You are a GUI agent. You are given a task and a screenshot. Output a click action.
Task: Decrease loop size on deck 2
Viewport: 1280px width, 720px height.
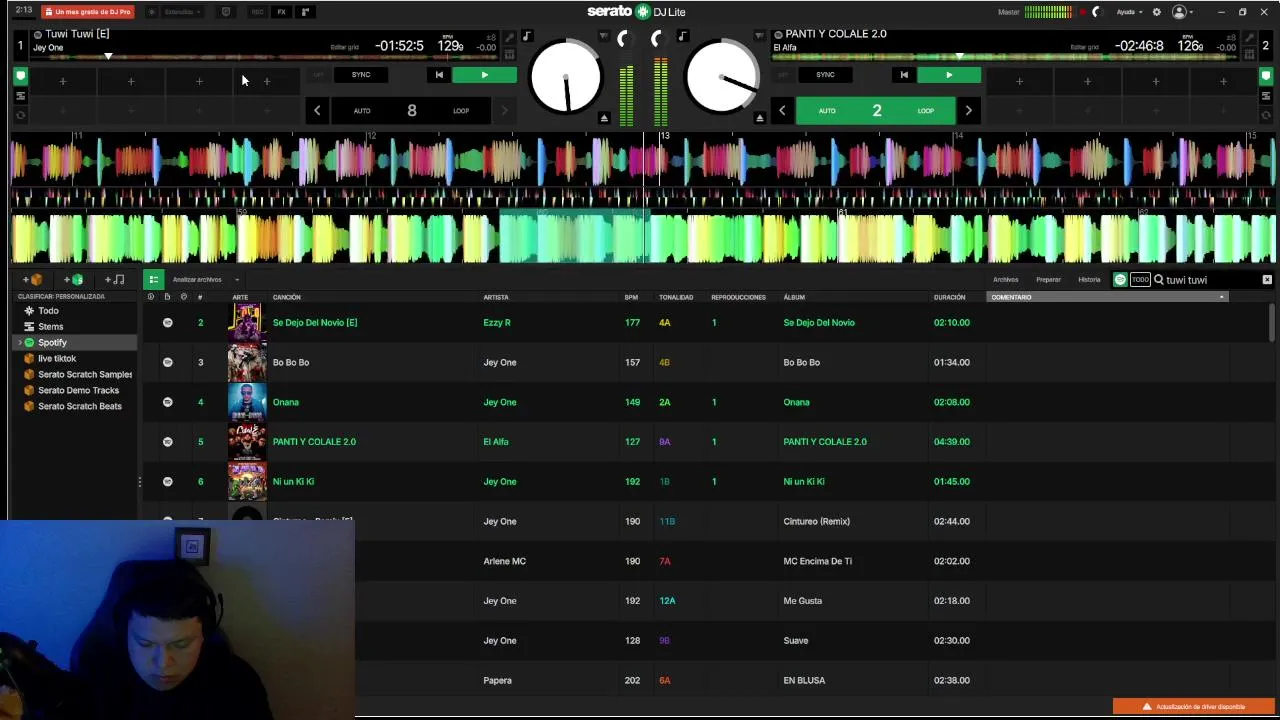pyautogui.click(x=782, y=111)
